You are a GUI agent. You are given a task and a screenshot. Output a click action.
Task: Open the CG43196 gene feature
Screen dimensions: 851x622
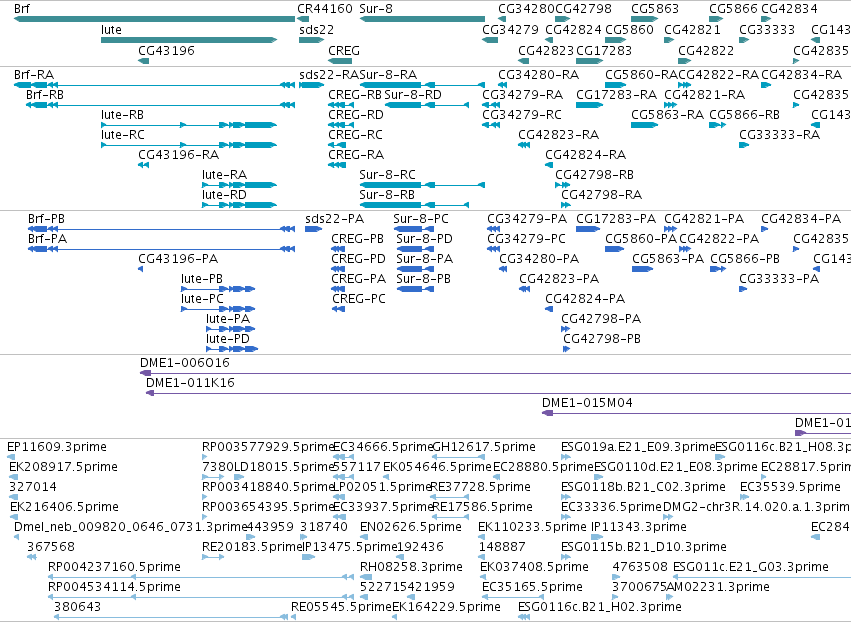(x=143, y=61)
